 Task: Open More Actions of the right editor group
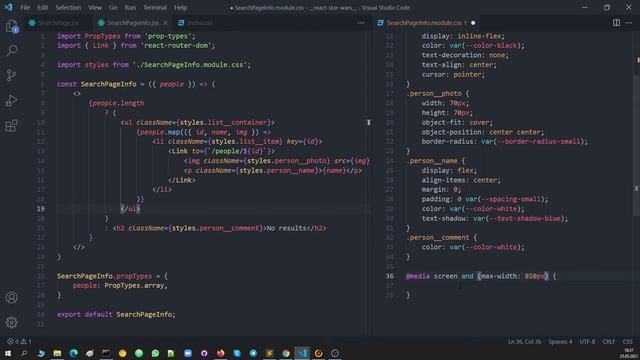pos(629,23)
